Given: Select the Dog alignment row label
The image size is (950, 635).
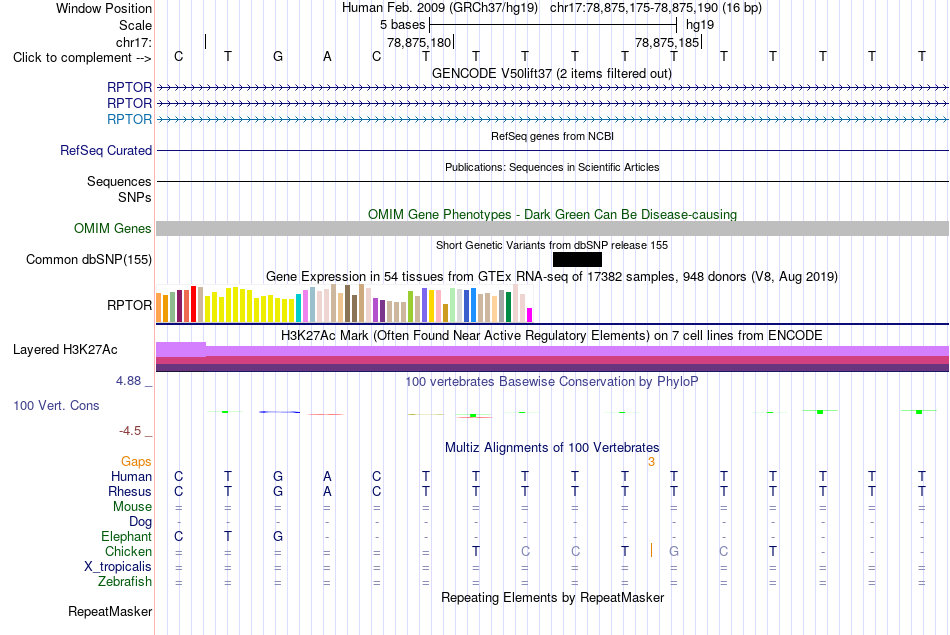Looking at the screenshot, I should click(140, 522).
